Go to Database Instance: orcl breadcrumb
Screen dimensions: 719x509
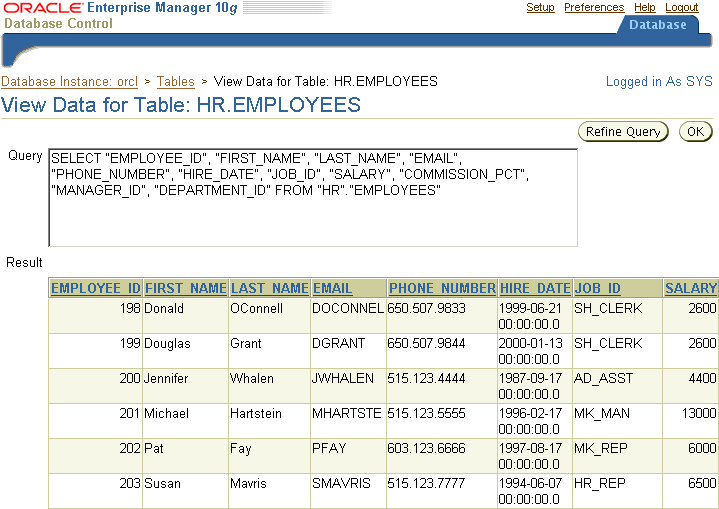[x=69, y=82]
